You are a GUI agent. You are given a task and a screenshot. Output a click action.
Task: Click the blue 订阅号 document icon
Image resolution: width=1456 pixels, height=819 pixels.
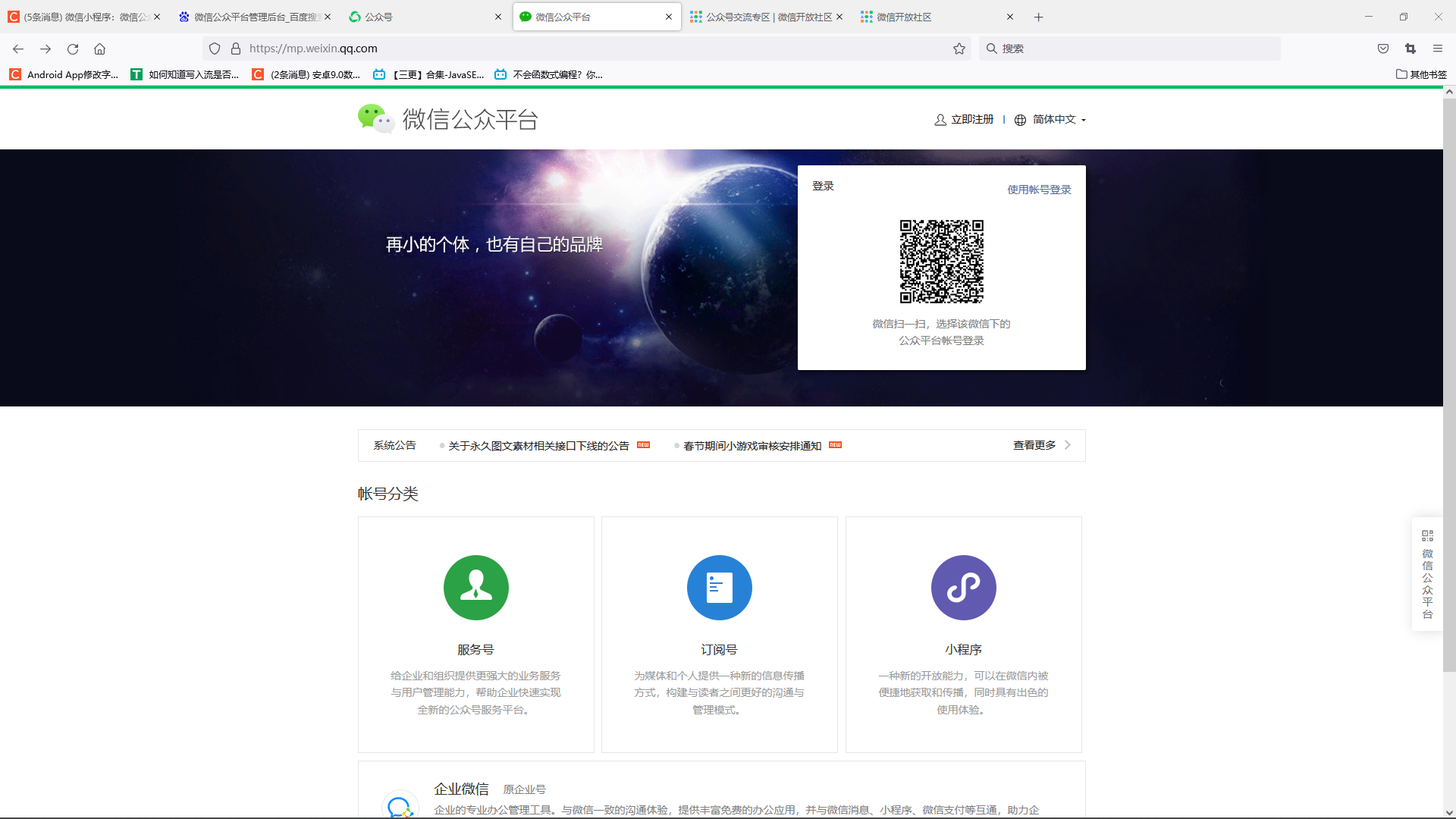(719, 588)
